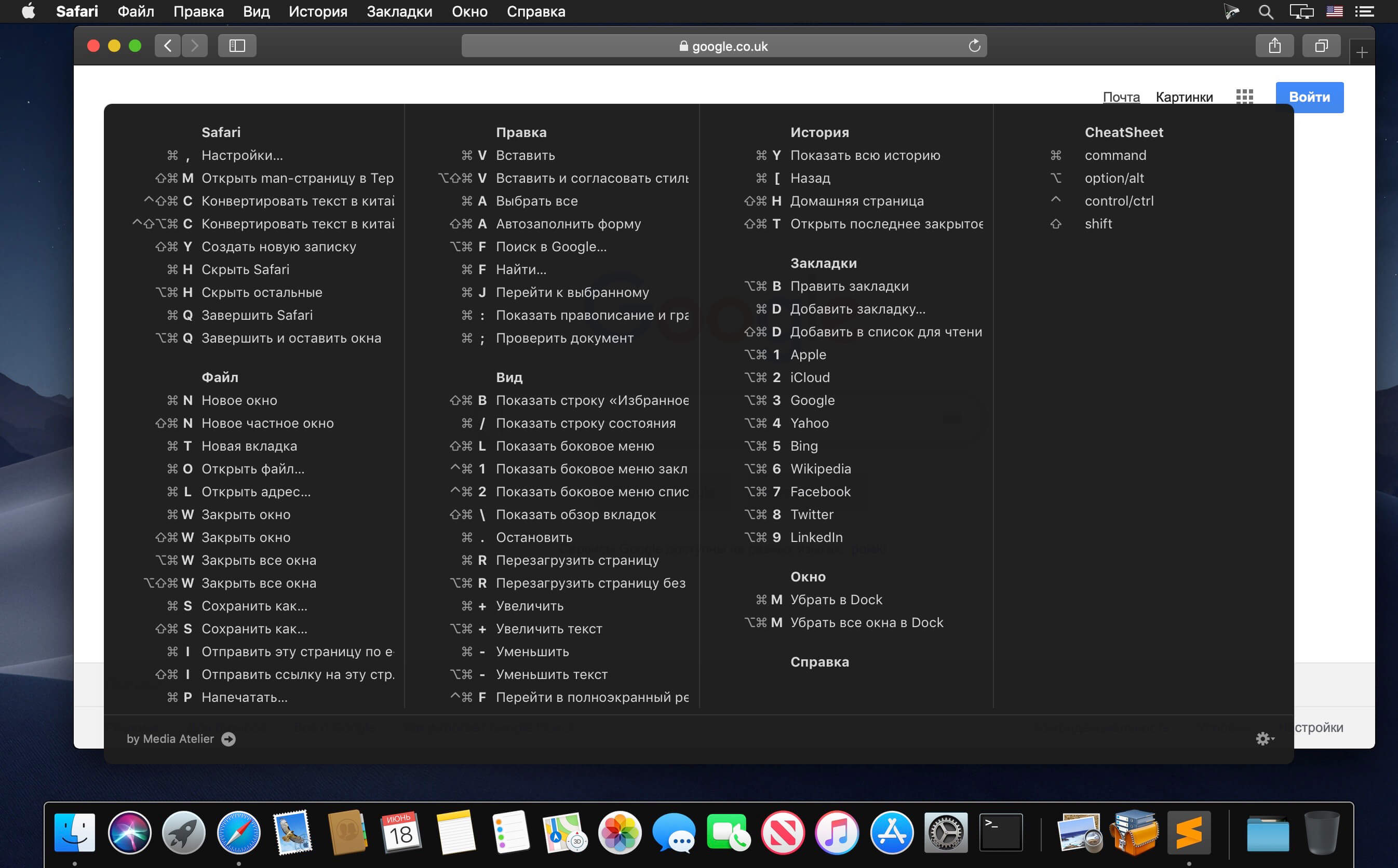Viewport: 1398px width, 868px height.
Task: Open Photos pinwheel icon in Dock
Action: (x=620, y=832)
